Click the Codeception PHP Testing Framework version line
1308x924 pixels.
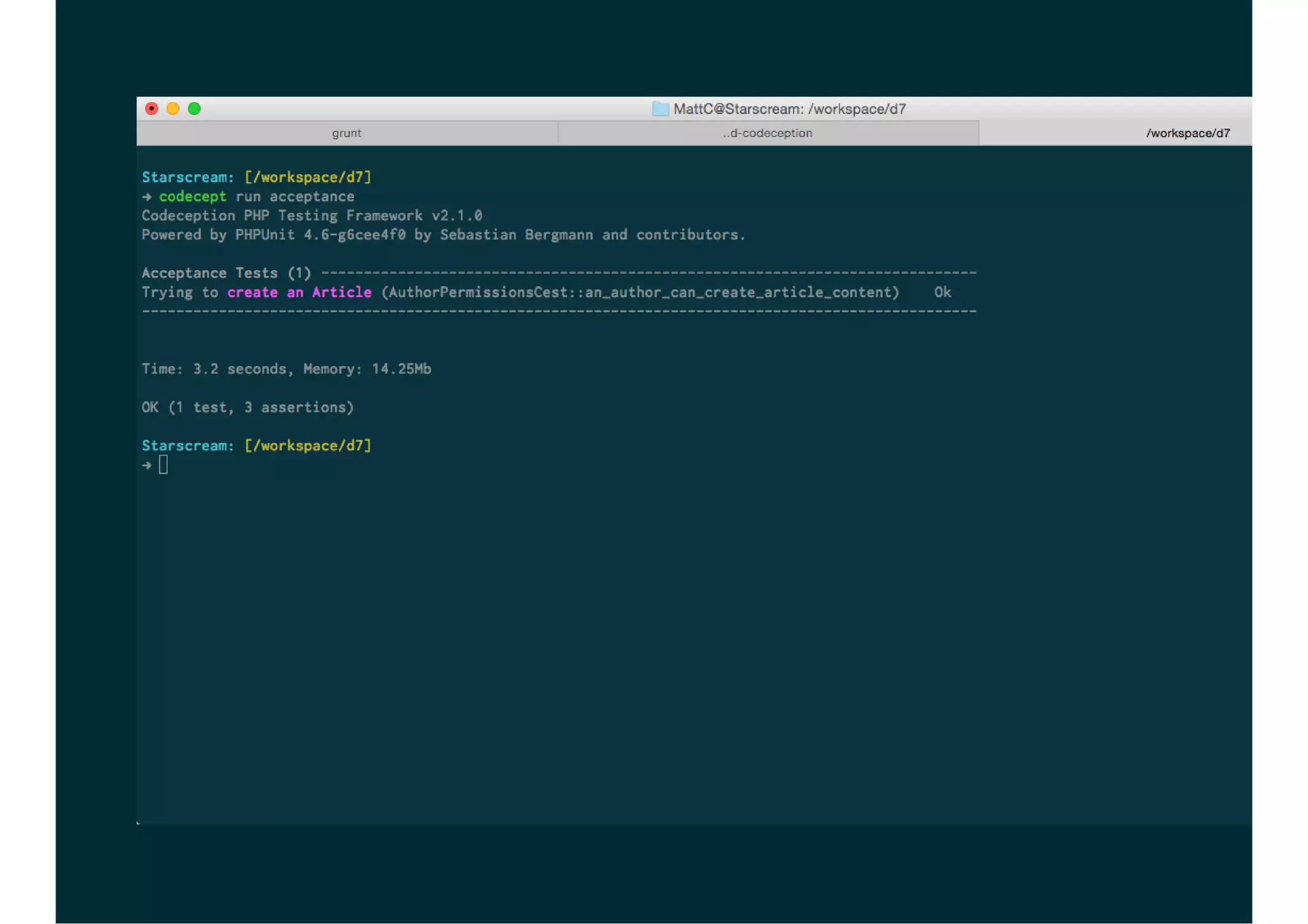click(x=311, y=216)
